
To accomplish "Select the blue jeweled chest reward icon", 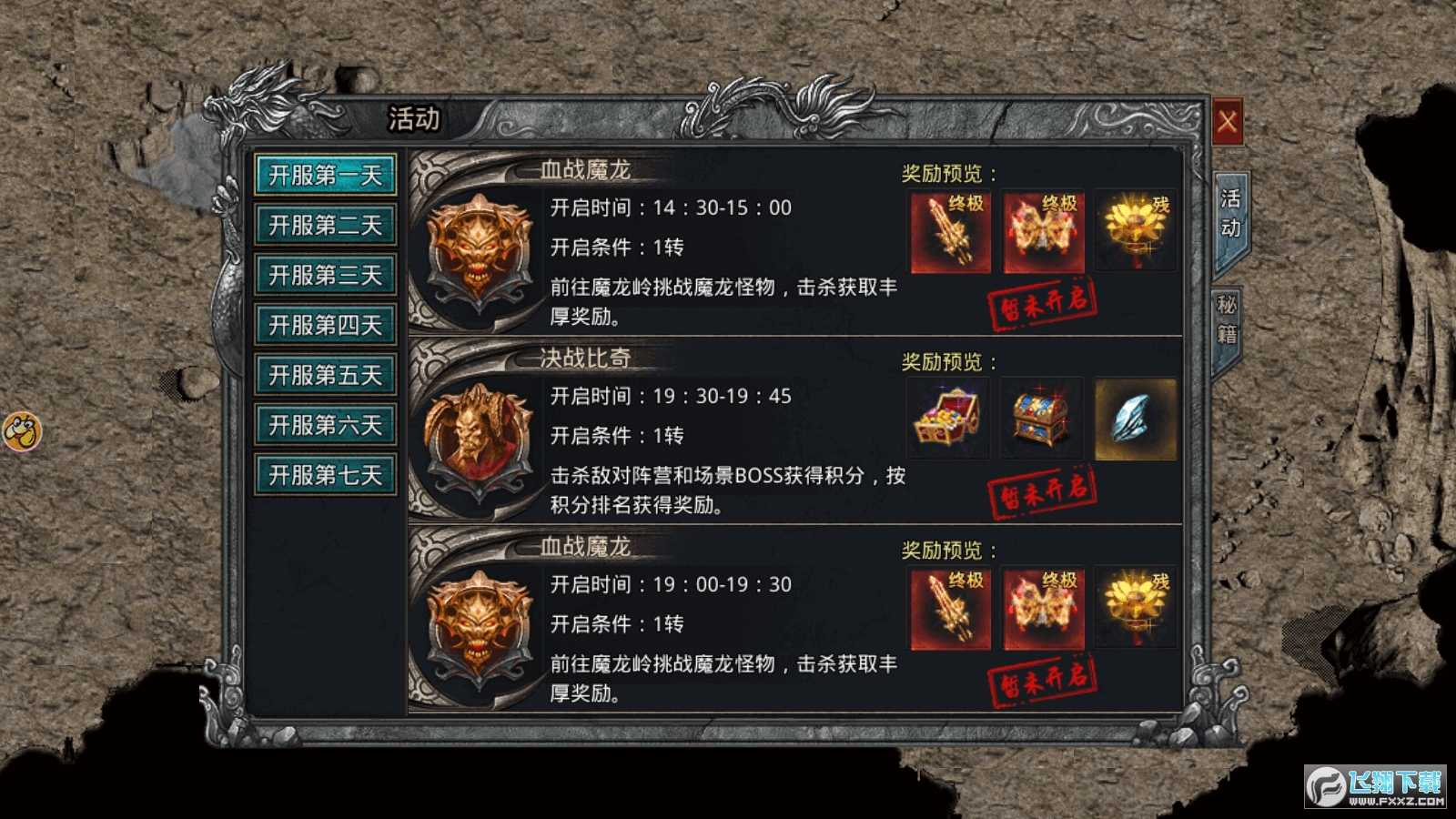I will (1041, 420).
